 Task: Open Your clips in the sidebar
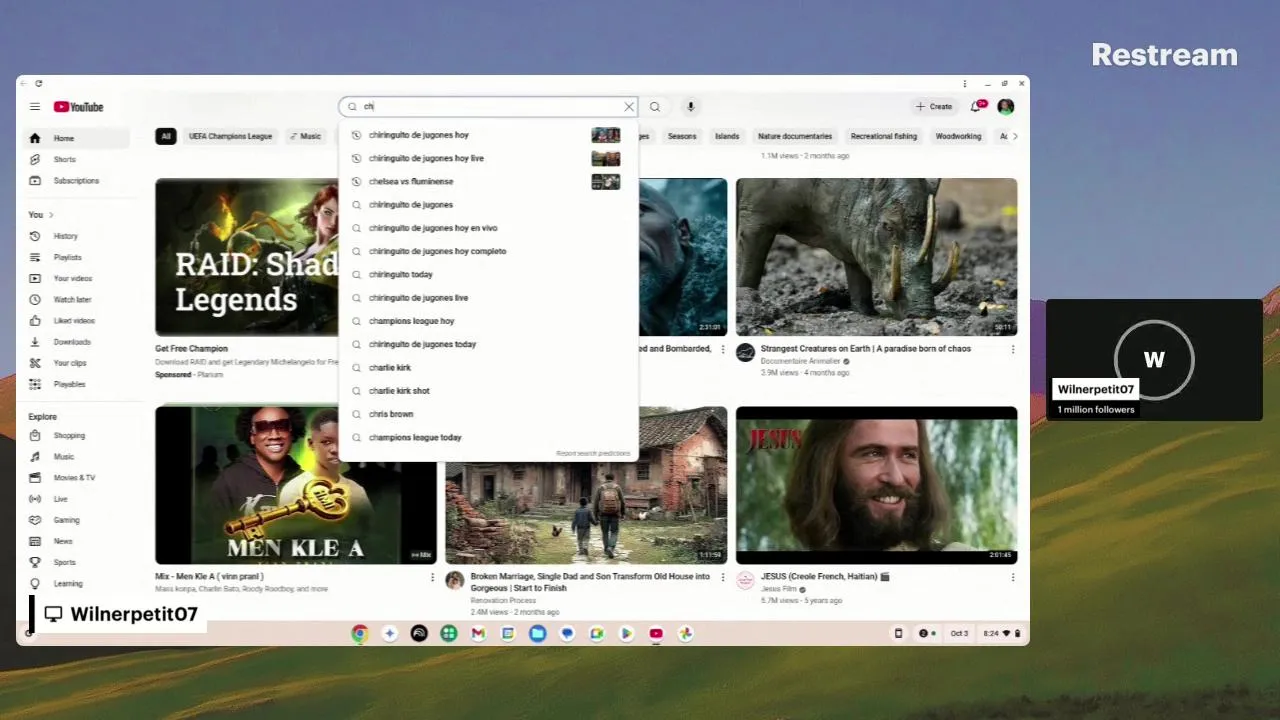coord(76,363)
